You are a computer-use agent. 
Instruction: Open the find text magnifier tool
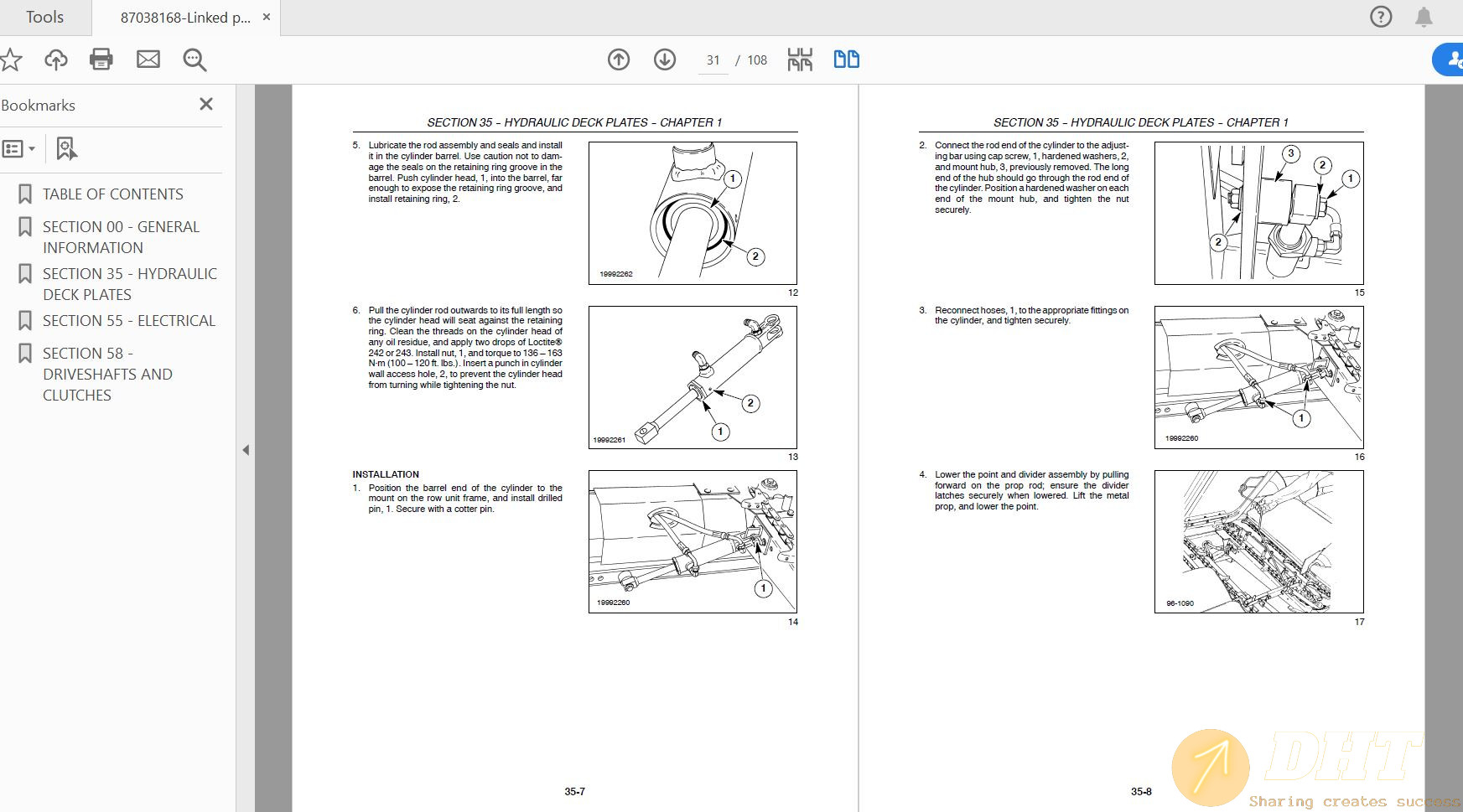(x=195, y=59)
